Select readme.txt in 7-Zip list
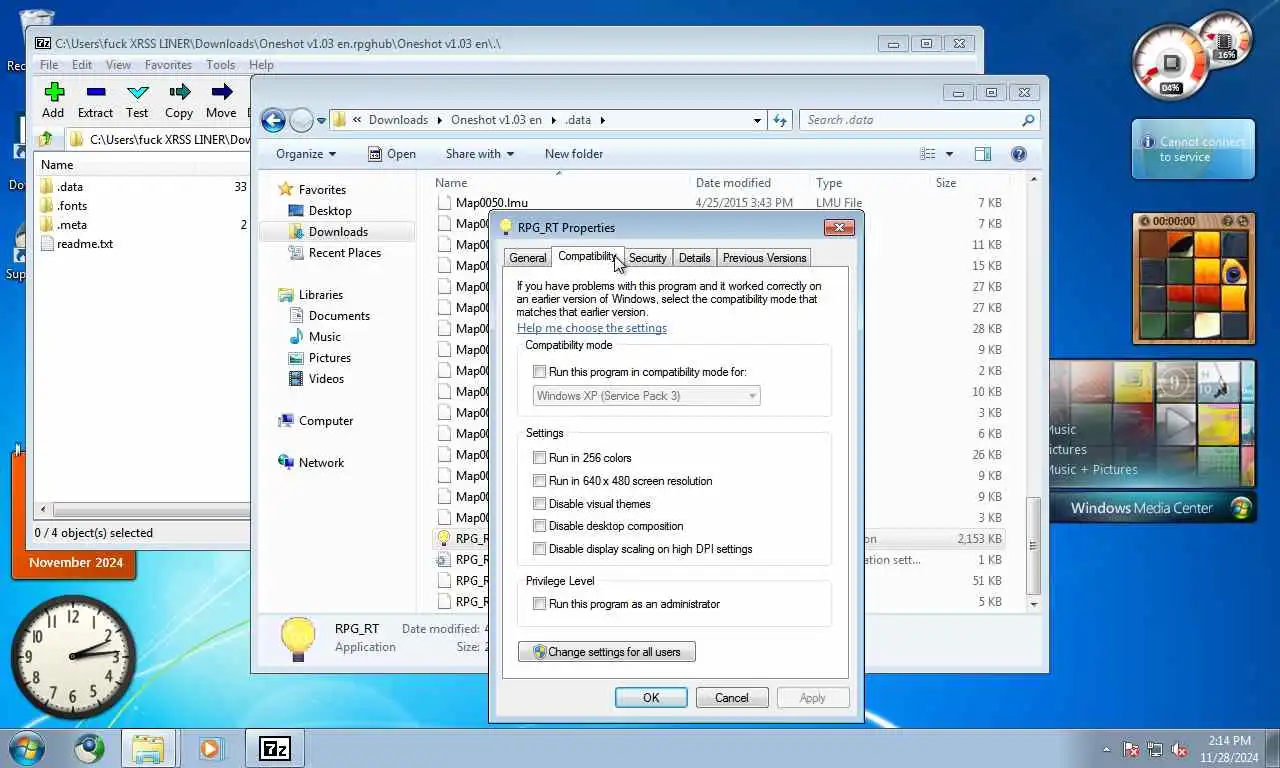The height and width of the screenshot is (768, 1280). pos(85,244)
